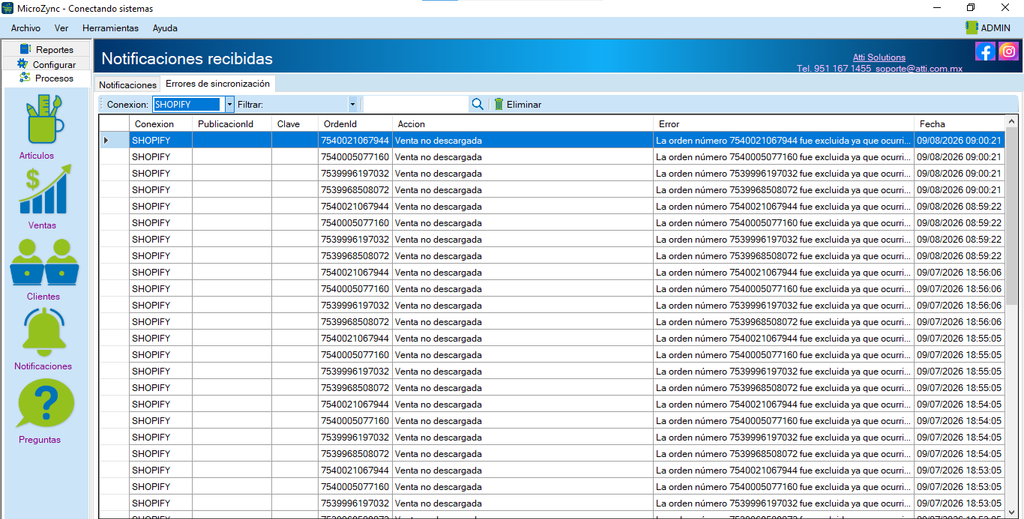Open the Herramientas menu
Screen dimensions: 1024x519
point(110,28)
